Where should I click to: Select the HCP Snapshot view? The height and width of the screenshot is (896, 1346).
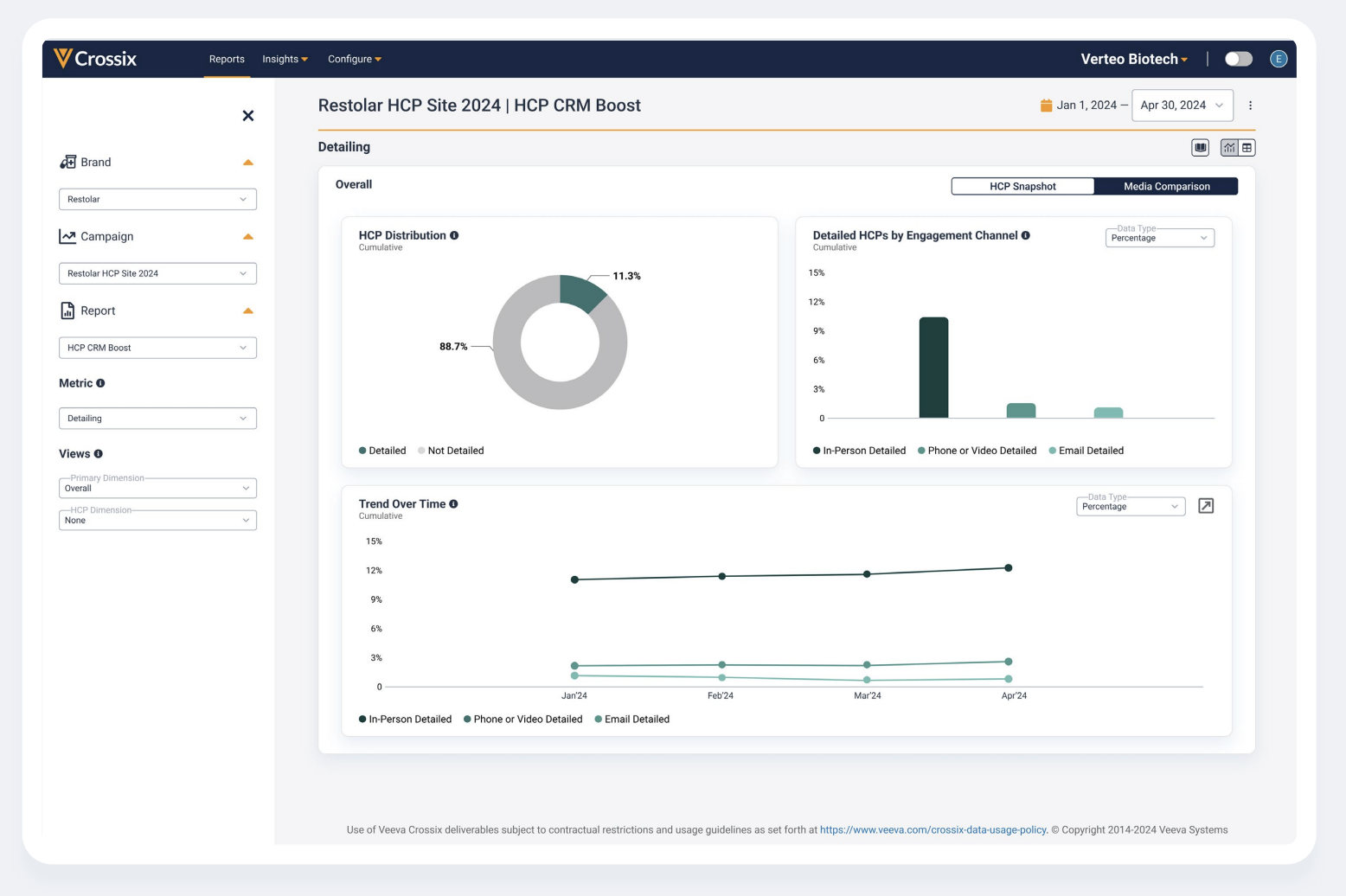coord(1022,186)
